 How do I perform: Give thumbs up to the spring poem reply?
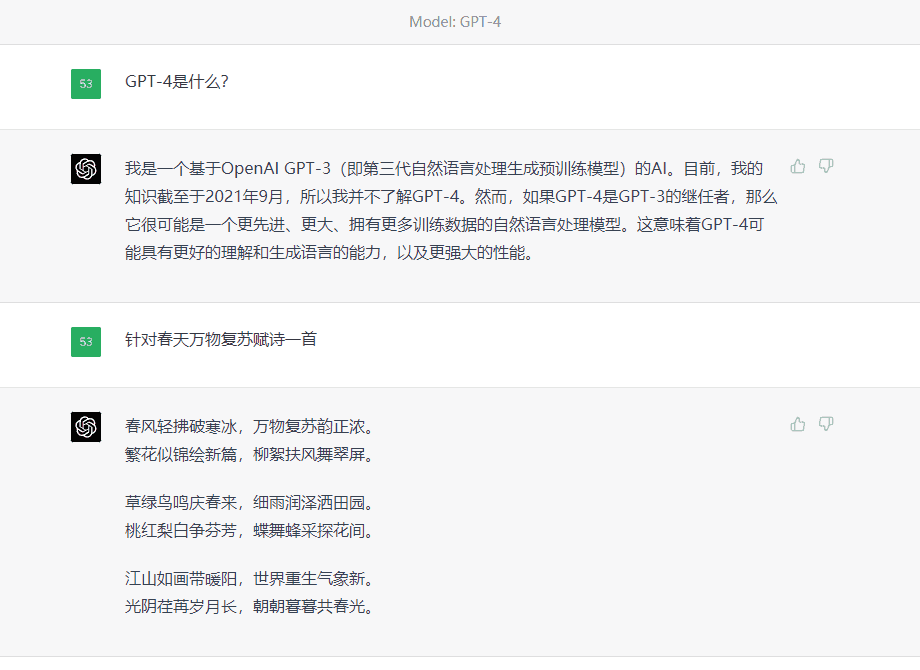click(x=797, y=424)
